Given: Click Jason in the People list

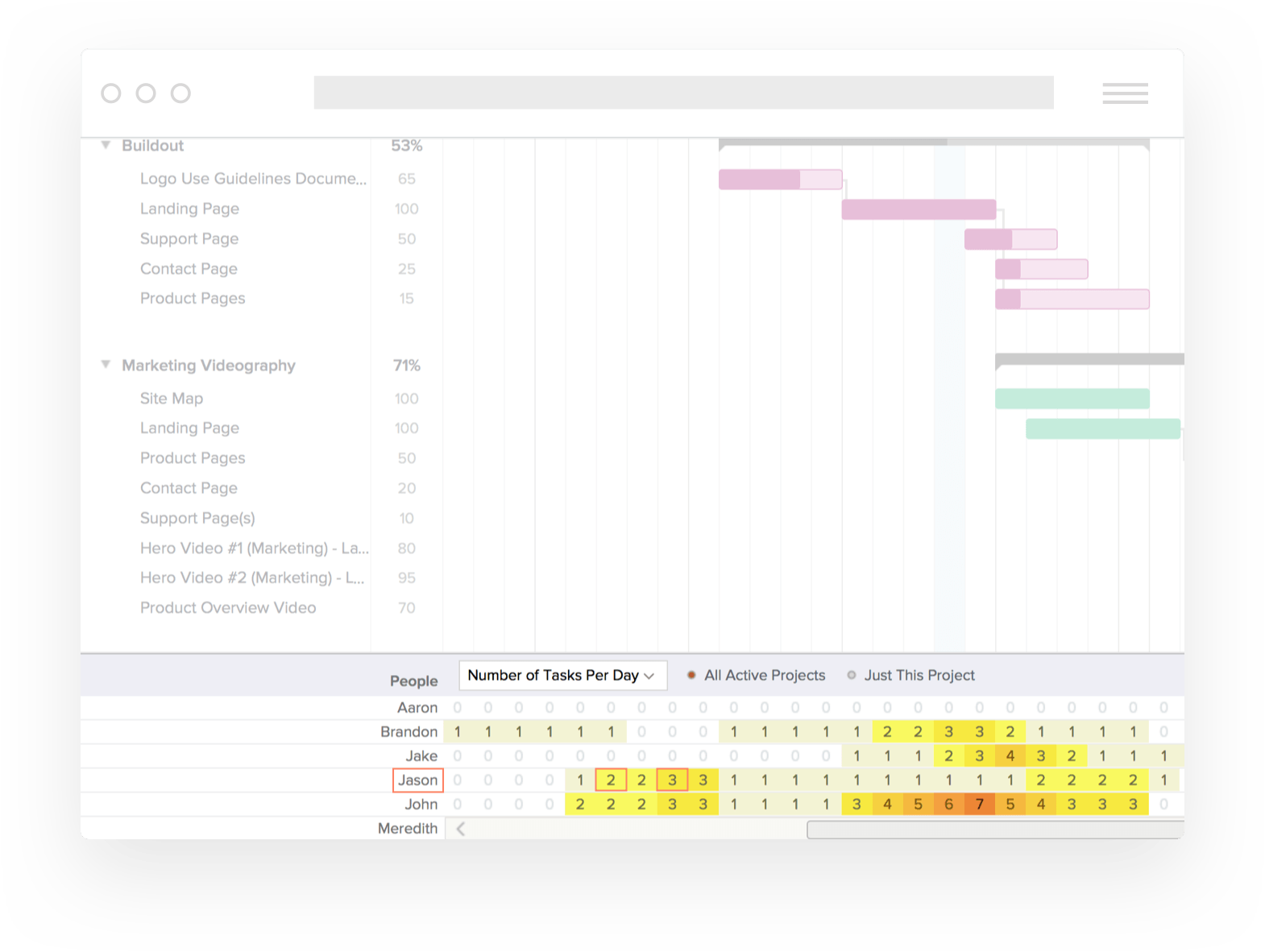Looking at the screenshot, I should [x=417, y=780].
